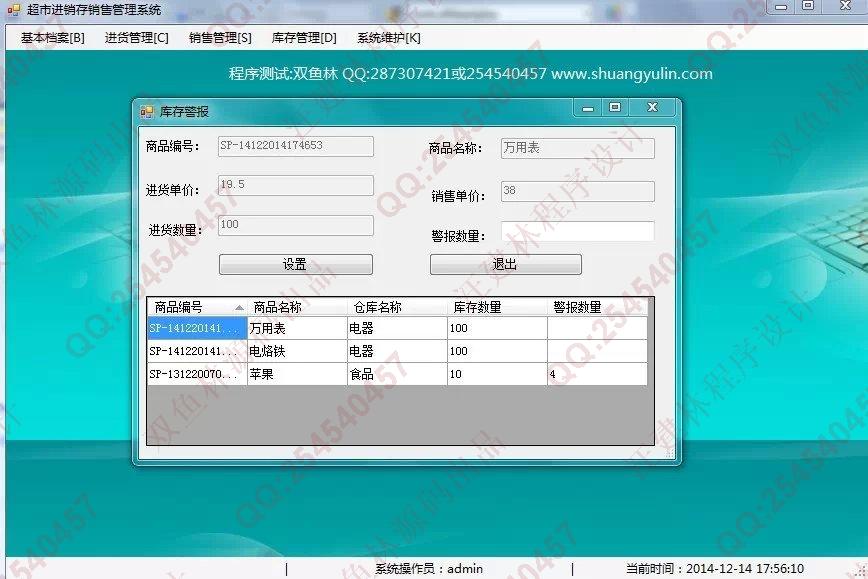The height and width of the screenshot is (579, 868).
Task: Click the alarm quantity 4 cell
Action: tap(597, 374)
